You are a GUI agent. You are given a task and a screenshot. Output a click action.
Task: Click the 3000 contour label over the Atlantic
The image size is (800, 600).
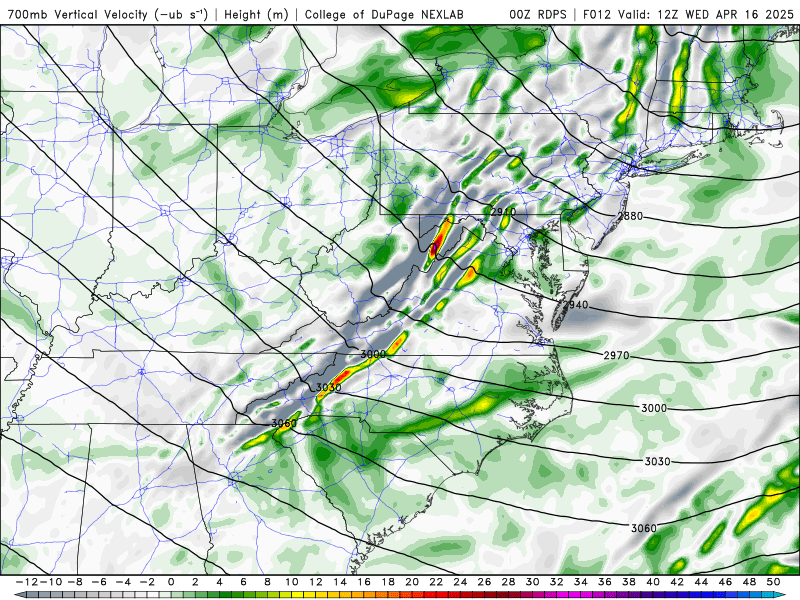tap(654, 408)
